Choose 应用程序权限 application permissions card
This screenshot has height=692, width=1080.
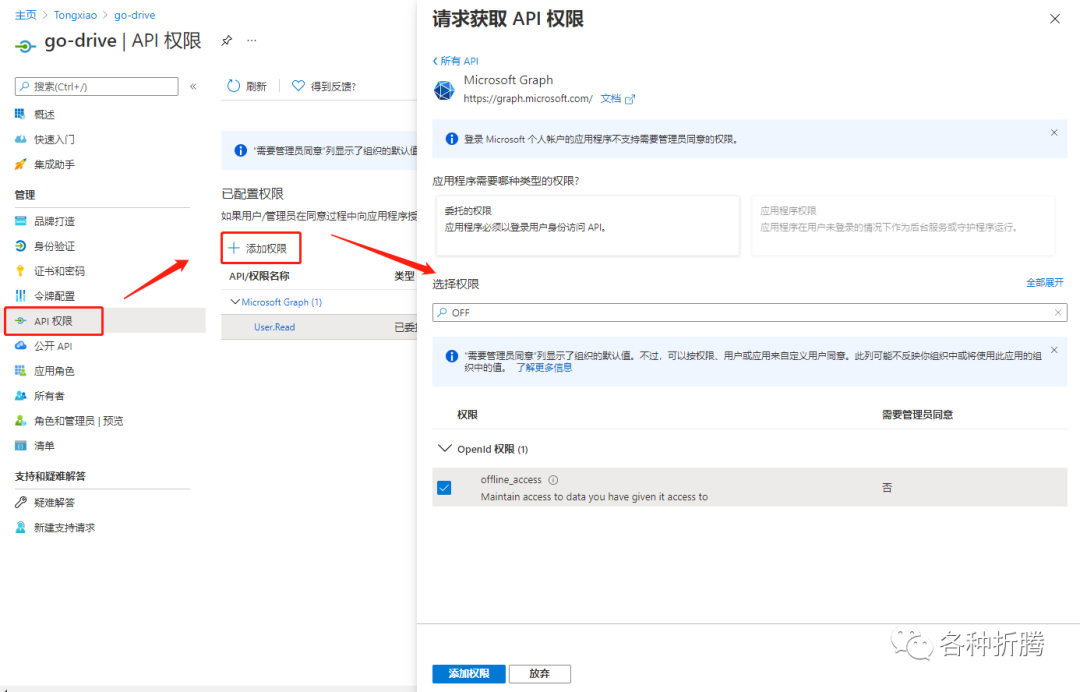click(x=903, y=226)
